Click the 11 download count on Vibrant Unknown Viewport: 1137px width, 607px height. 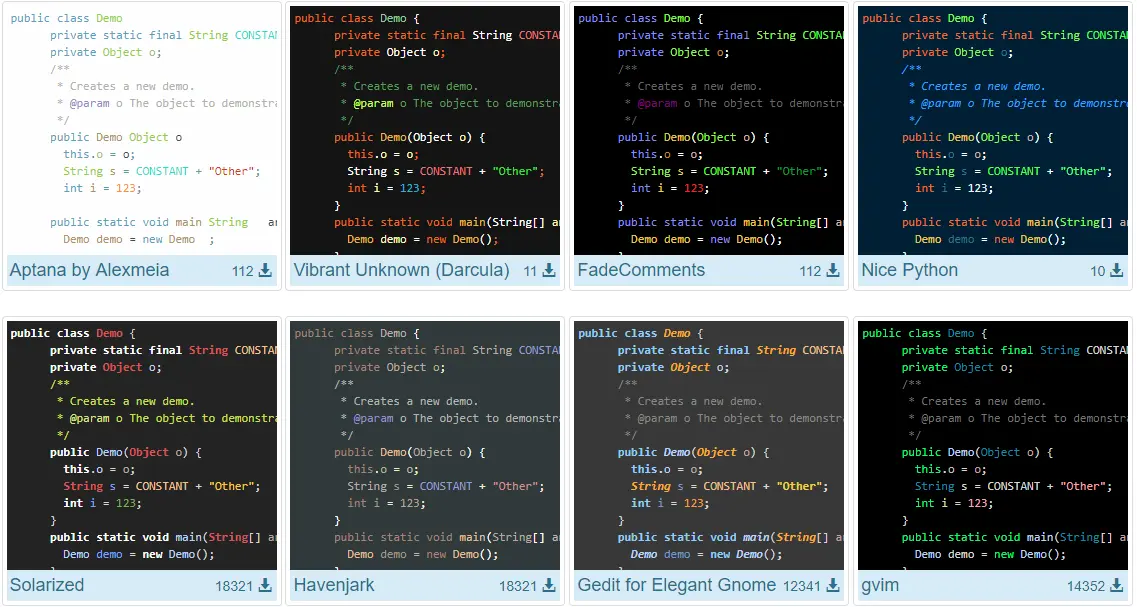tap(530, 271)
